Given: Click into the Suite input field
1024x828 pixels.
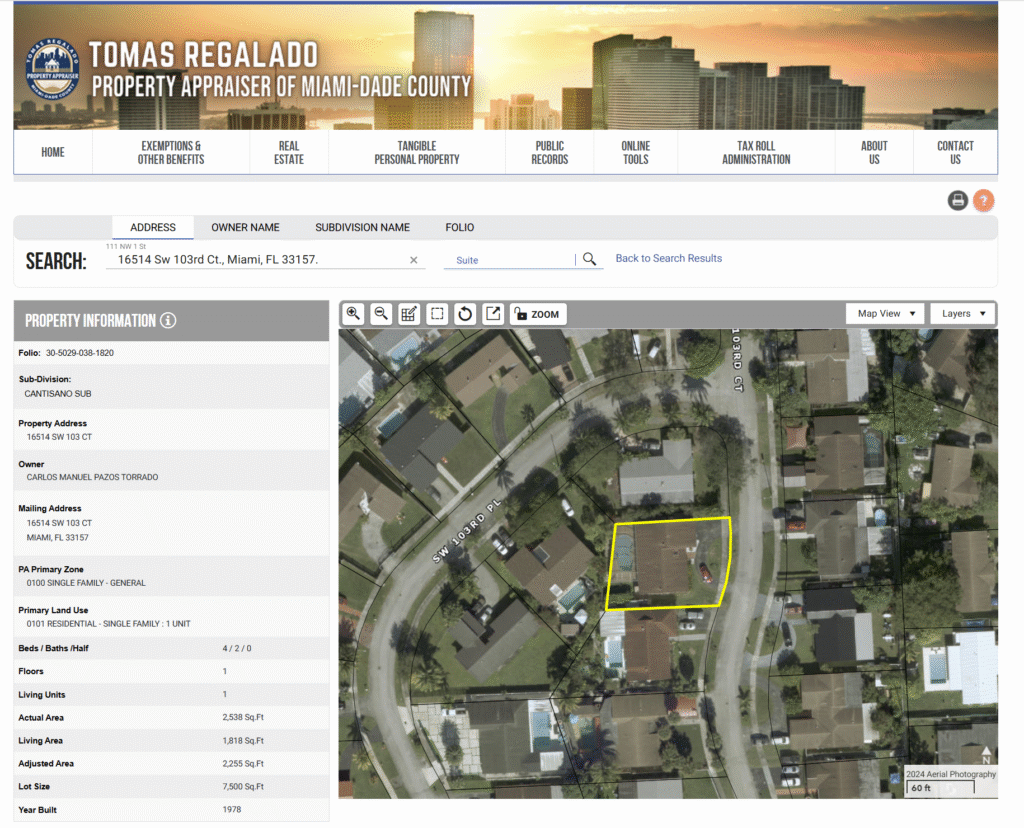Looking at the screenshot, I should tap(510, 260).
